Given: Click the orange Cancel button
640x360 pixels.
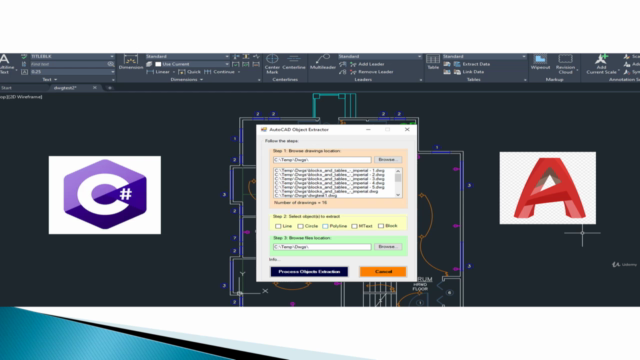Looking at the screenshot, I should (383, 271).
